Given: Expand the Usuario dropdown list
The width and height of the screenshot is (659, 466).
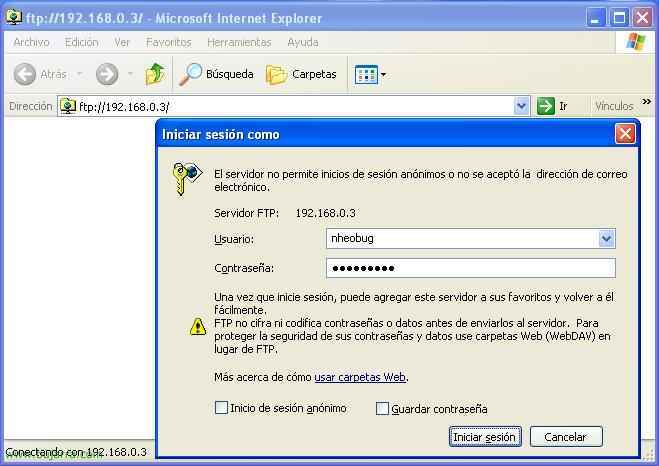Looking at the screenshot, I should (x=606, y=239).
